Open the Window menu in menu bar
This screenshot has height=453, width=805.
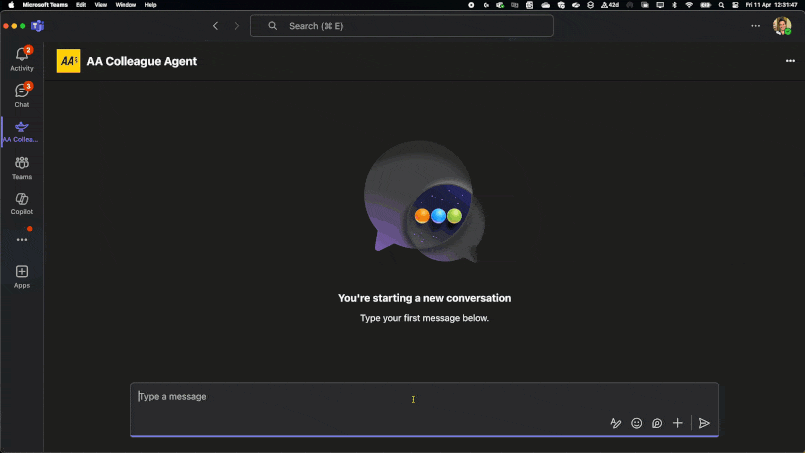point(125,5)
